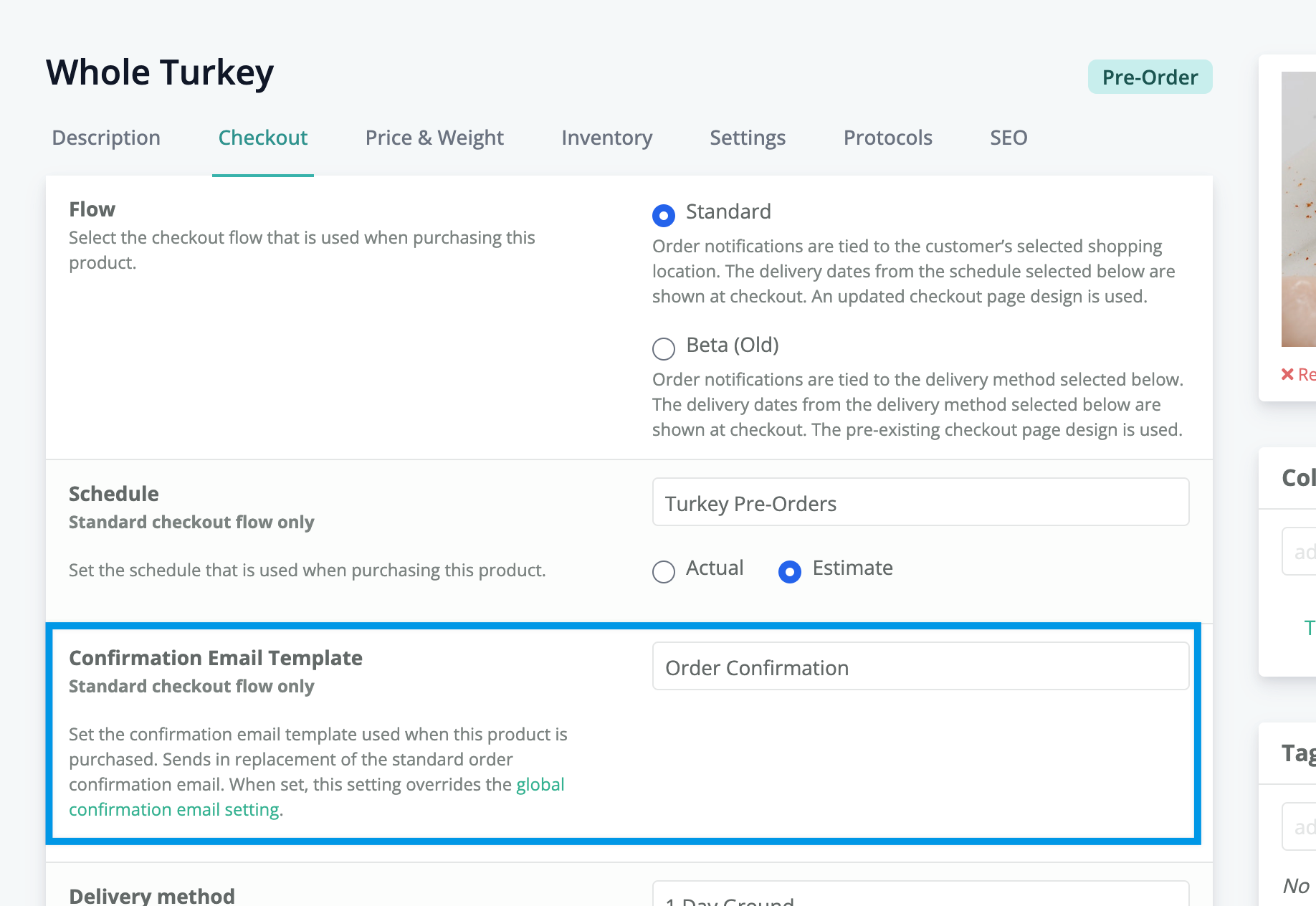Select the Standard checkout flow radio
The height and width of the screenshot is (906, 1316).
point(664,215)
